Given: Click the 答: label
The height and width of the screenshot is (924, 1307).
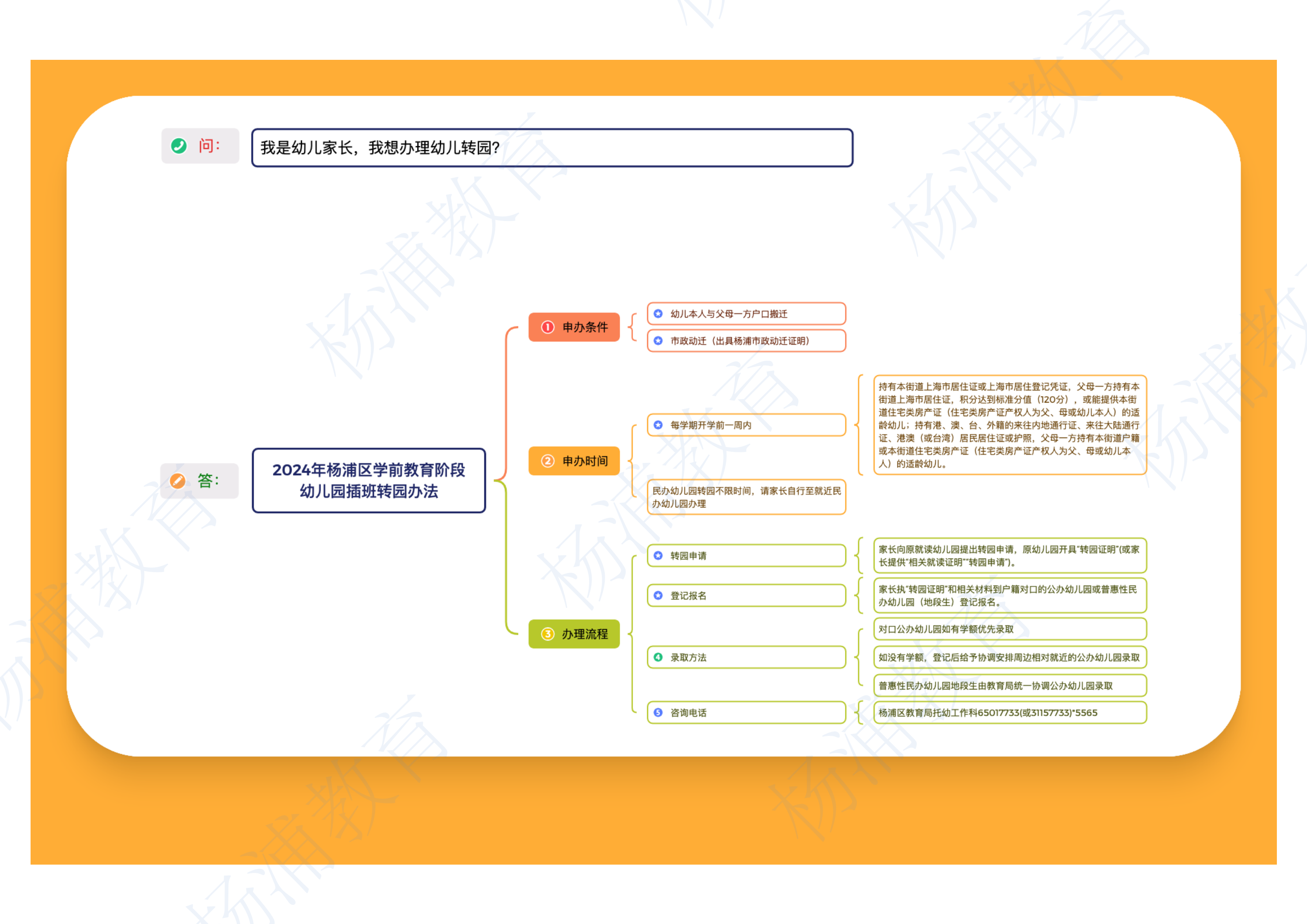Looking at the screenshot, I should click(199, 481).
